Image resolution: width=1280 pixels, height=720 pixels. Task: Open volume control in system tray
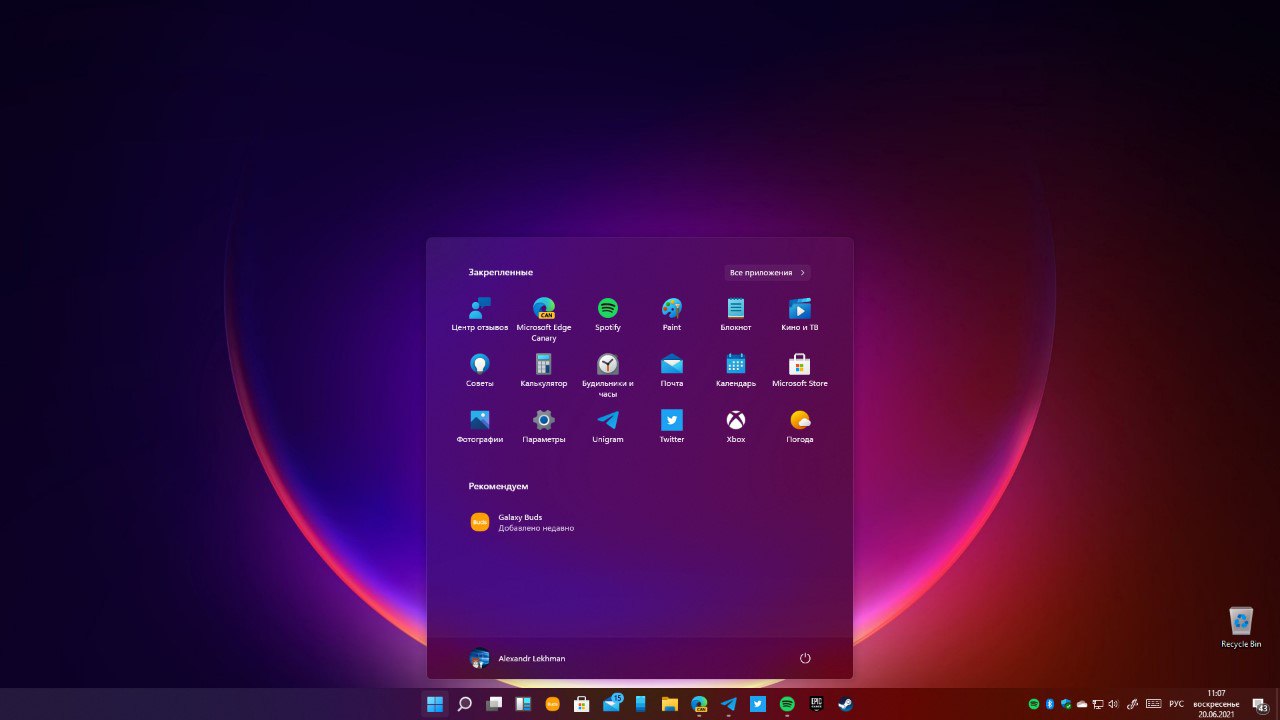(x=1113, y=704)
